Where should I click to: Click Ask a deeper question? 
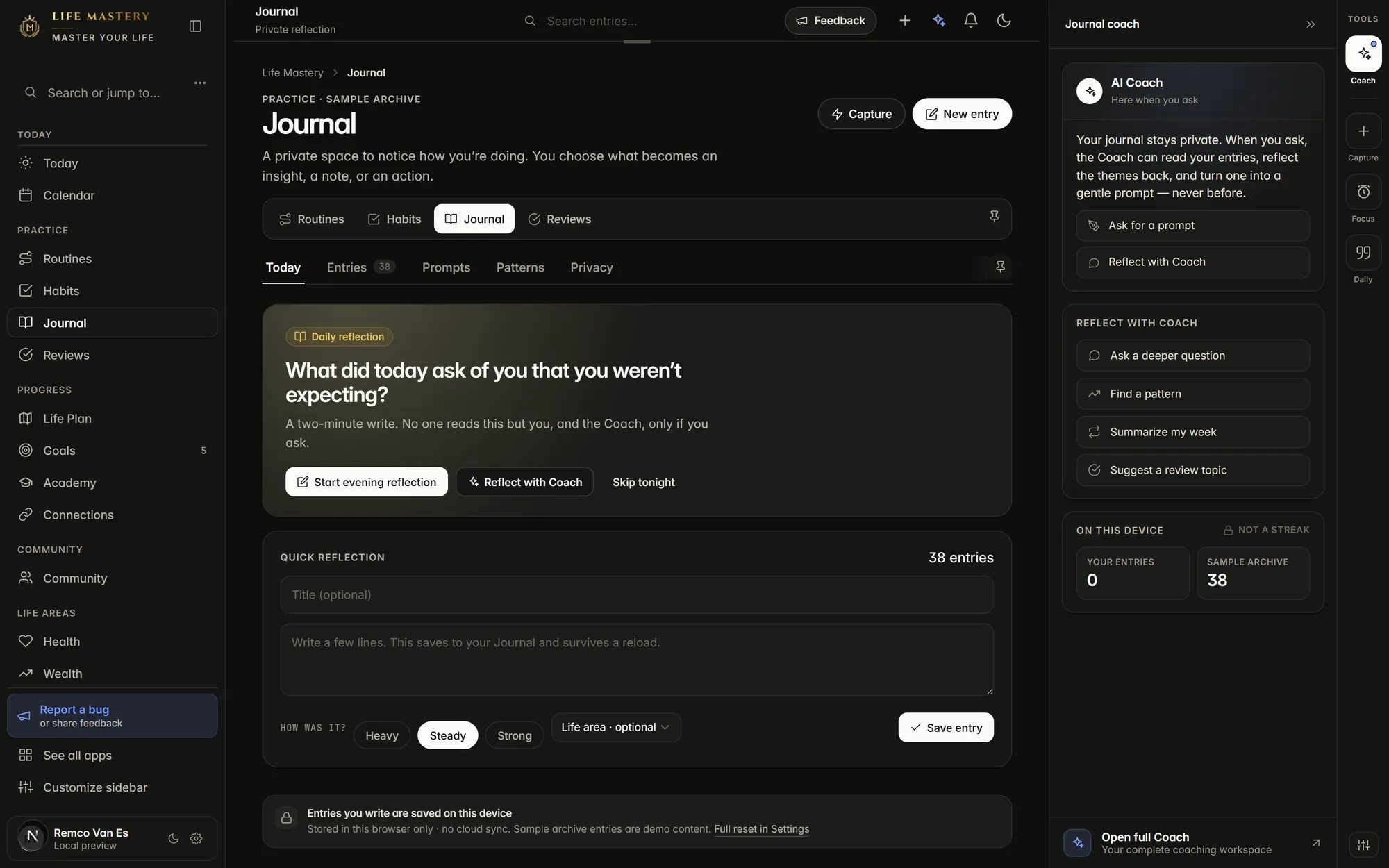click(1193, 356)
